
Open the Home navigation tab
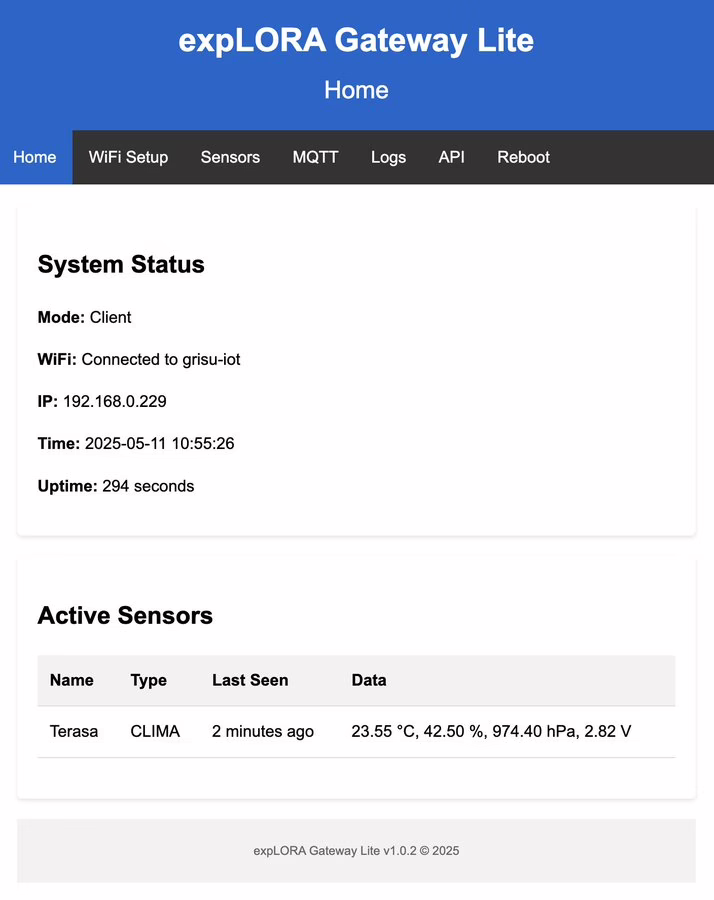(x=35, y=157)
